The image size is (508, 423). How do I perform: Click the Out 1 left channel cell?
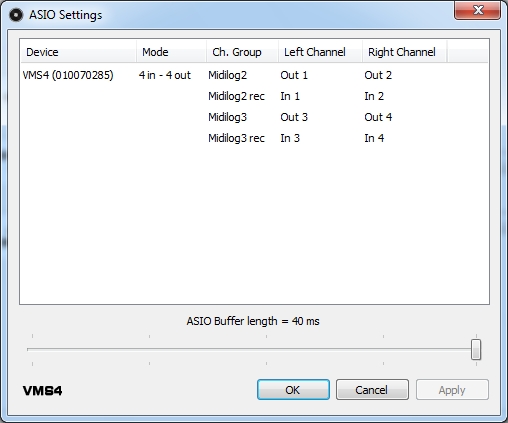click(x=294, y=75)
